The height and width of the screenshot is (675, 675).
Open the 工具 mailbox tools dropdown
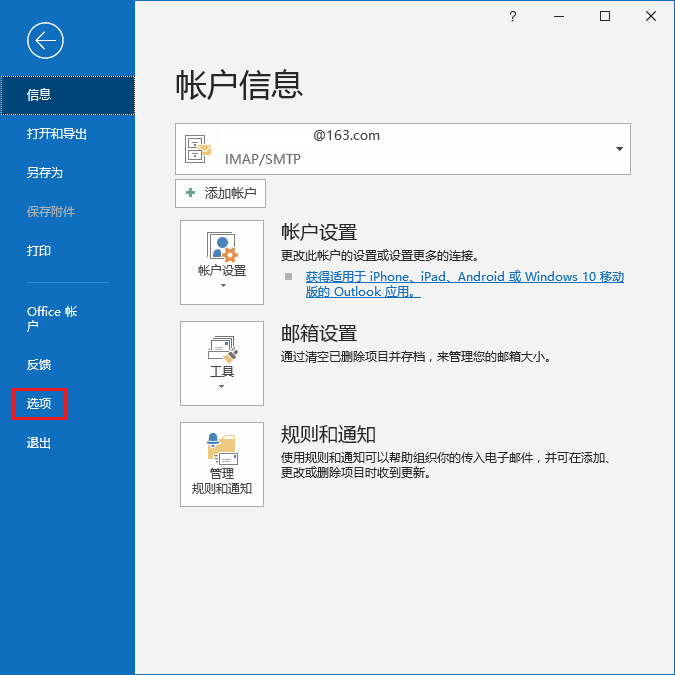222,363
